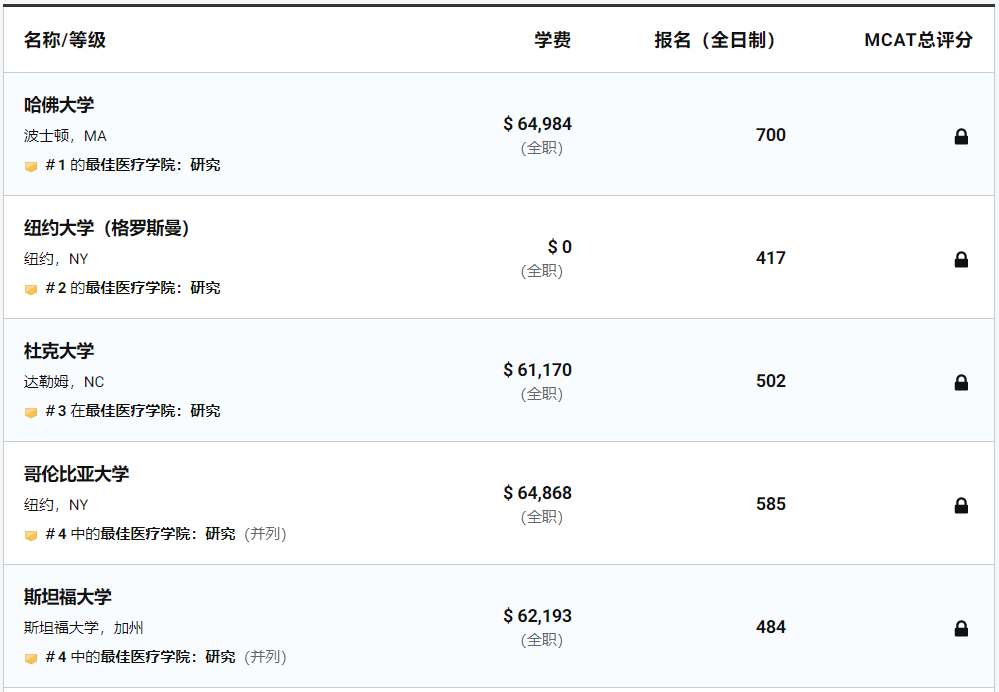Click the lock icon in NYU Grossman's row
The width and height of the screenshot is (999, 692).
coord(961,259)
